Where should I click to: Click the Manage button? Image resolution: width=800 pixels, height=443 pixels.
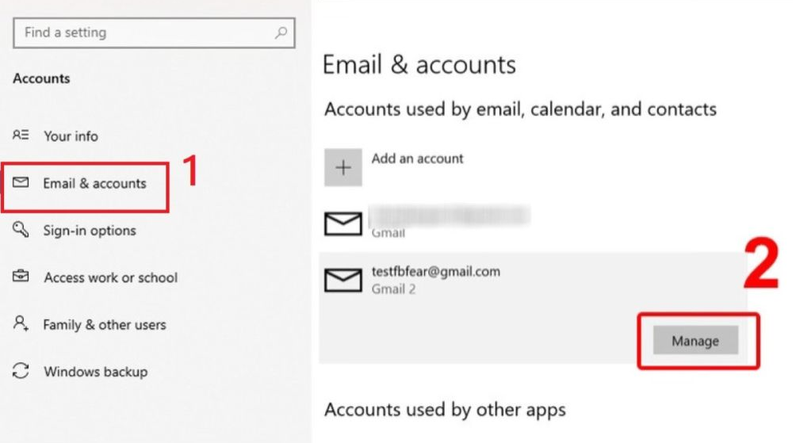(695, 340)
